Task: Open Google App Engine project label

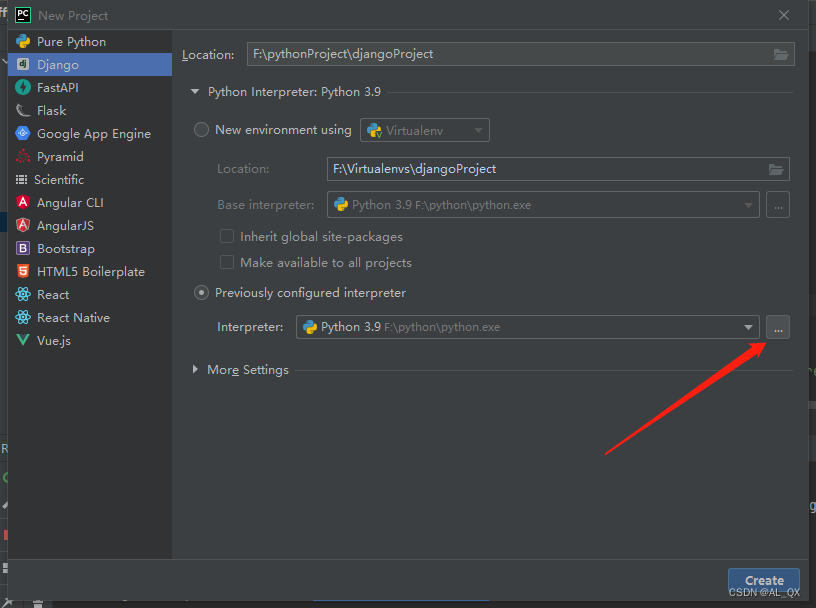Action: [94, 134]
